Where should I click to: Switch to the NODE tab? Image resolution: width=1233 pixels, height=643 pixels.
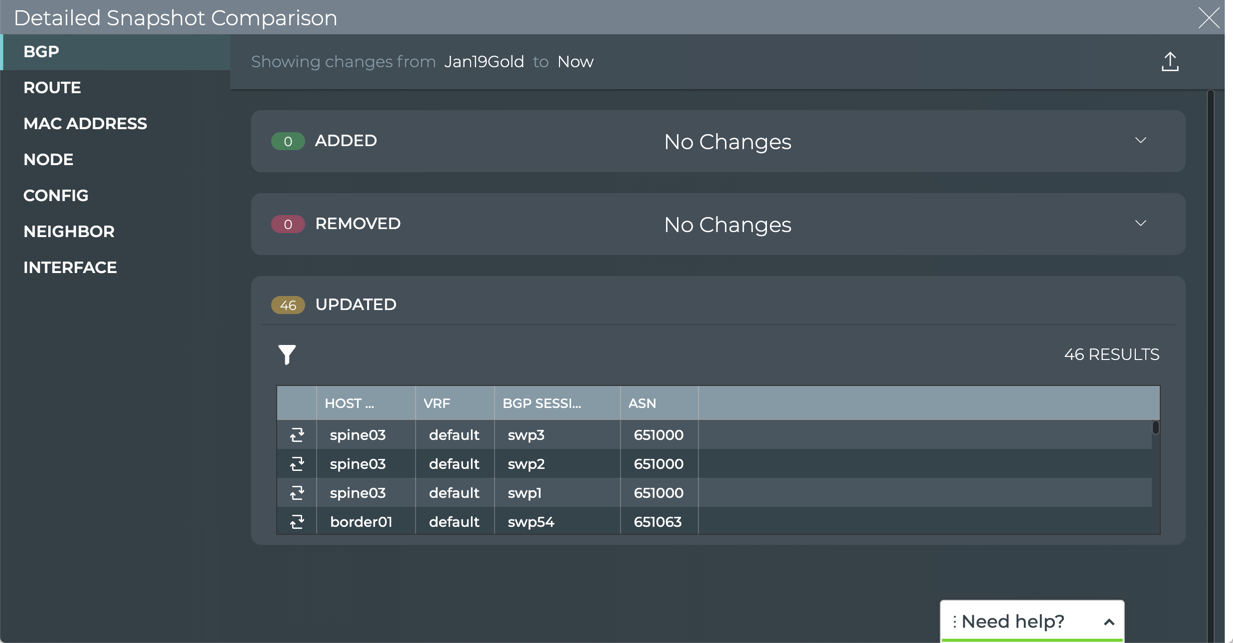[48, 160]
